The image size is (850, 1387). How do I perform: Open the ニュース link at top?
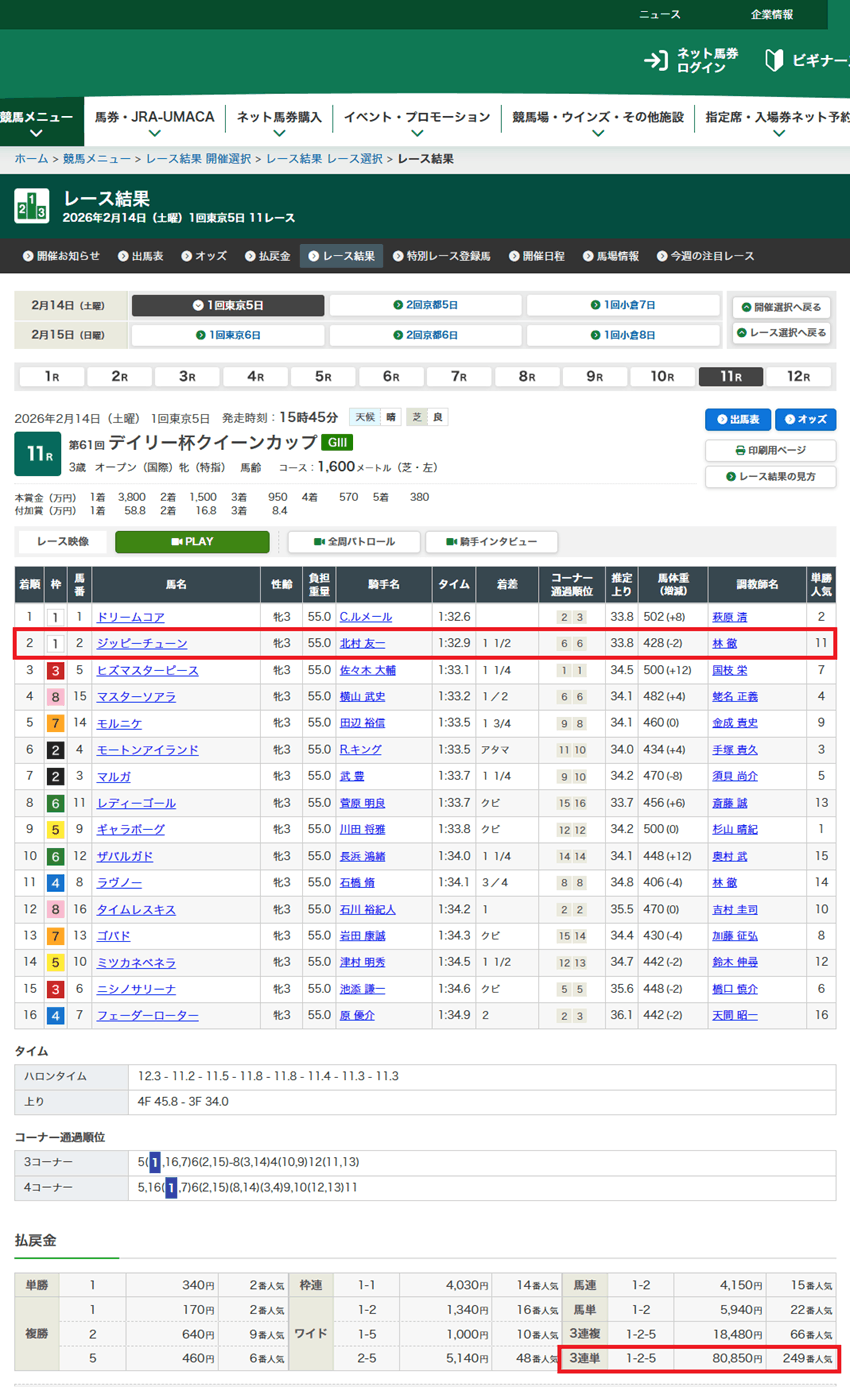[659, 14]
